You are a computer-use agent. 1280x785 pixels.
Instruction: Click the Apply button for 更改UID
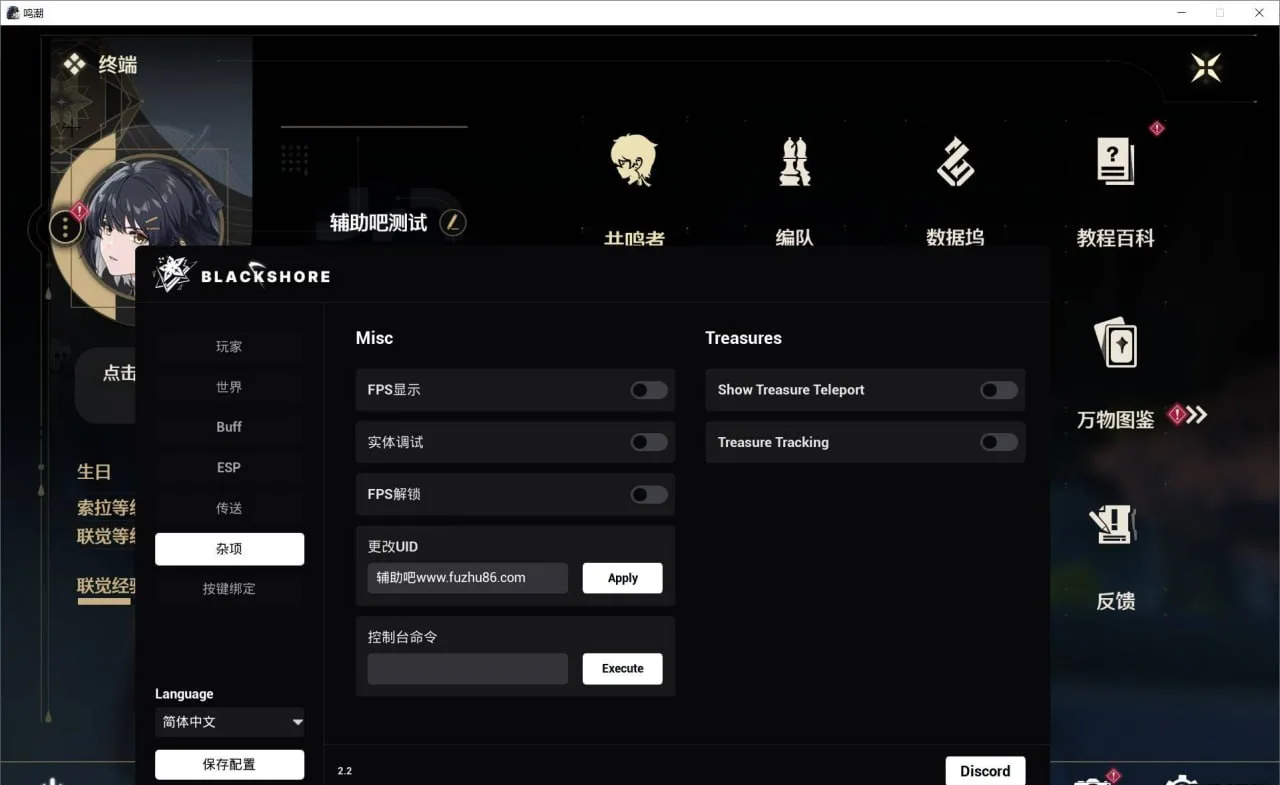point(622,578)
